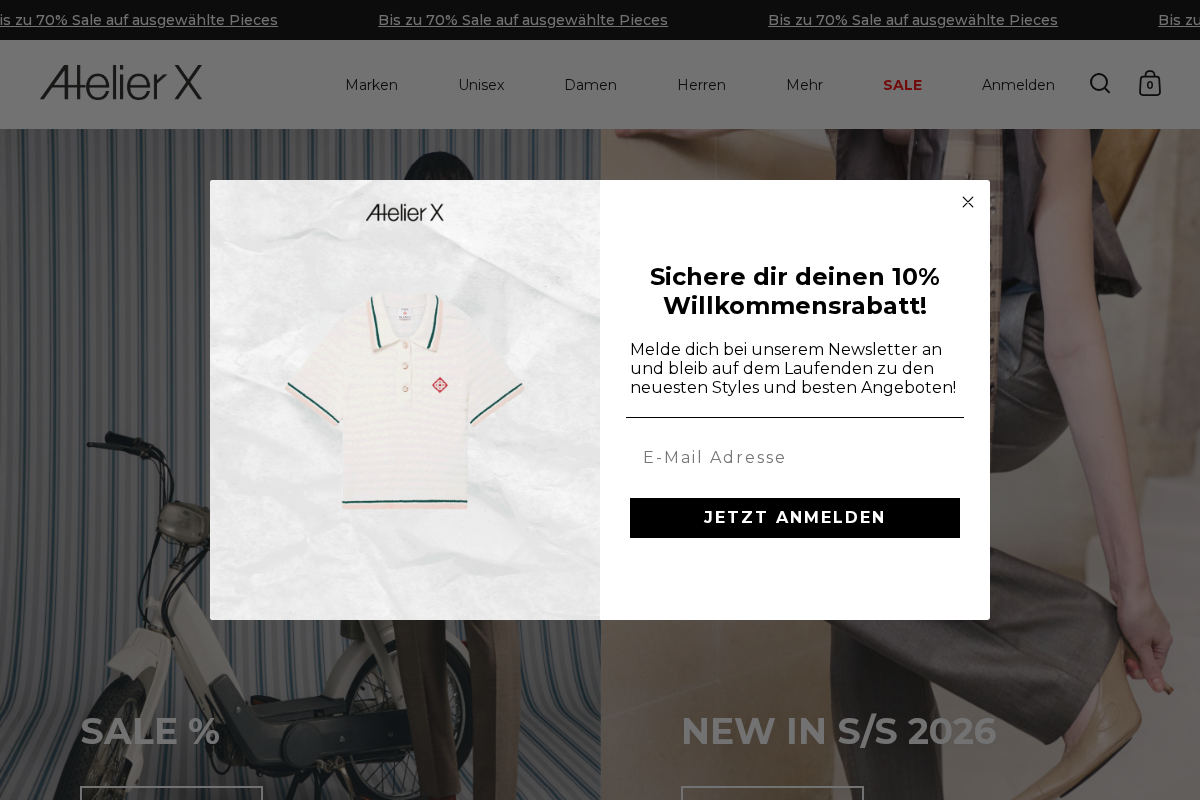The height and width of the screenshot is (800, 1200).
Task: Click the NEW IN S/S 2026 heading
Action: coord(839,731)
